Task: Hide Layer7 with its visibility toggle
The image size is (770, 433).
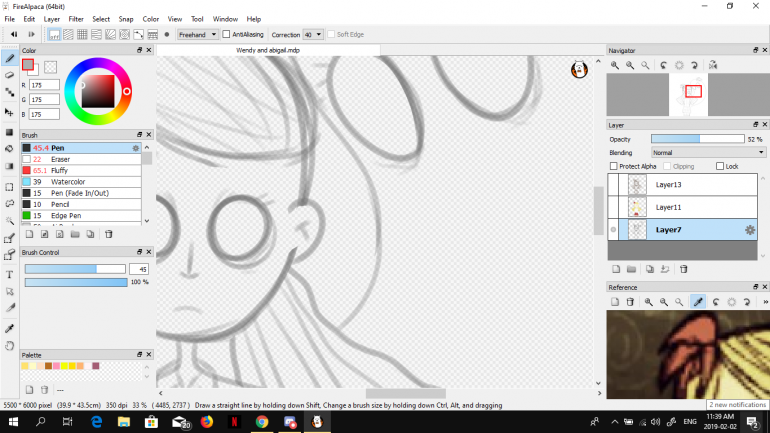Action: click(614, 230)
